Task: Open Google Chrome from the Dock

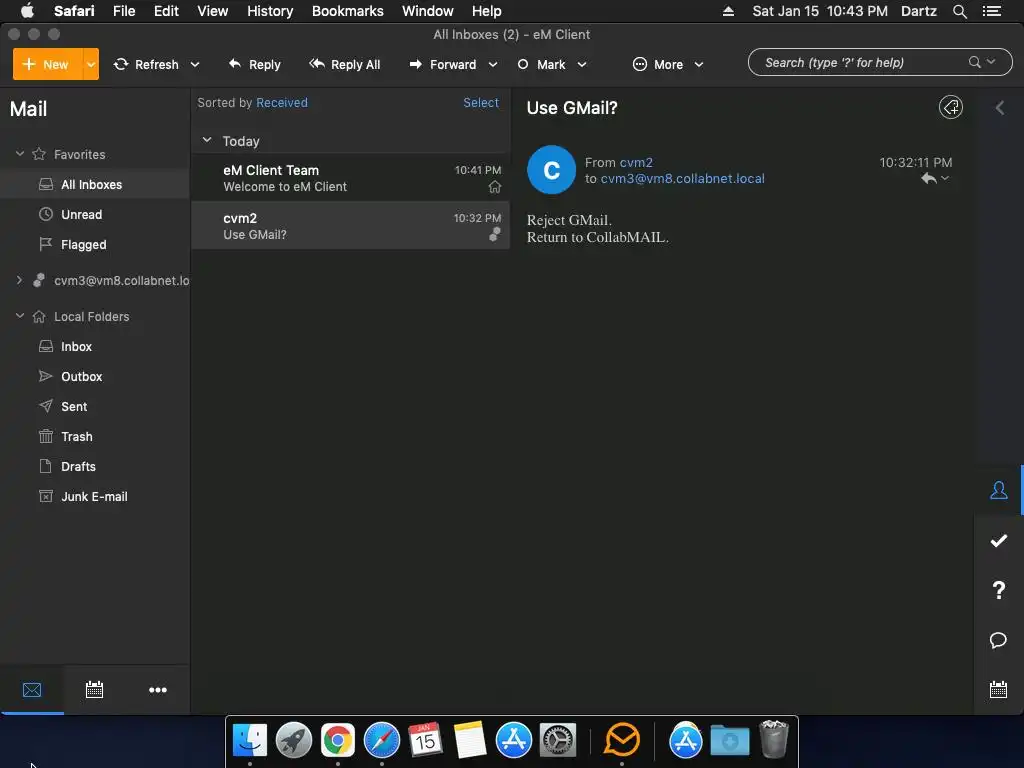Action: pos(338,740)
